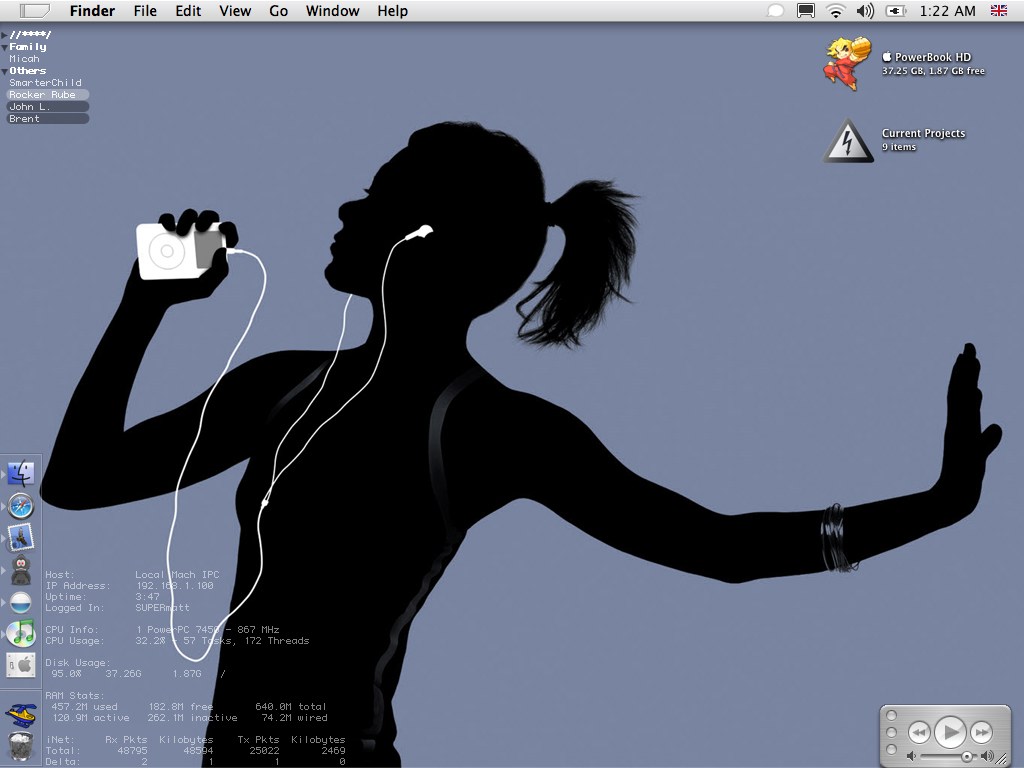The height and width of the screenshot is (768, 1024).
Task: Open the Go menu
Action: (278, 11)
